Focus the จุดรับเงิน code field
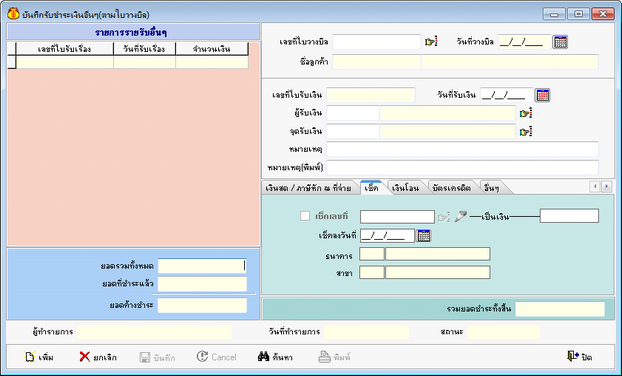This screenshot has width=622, height=376. click(353, 131)
